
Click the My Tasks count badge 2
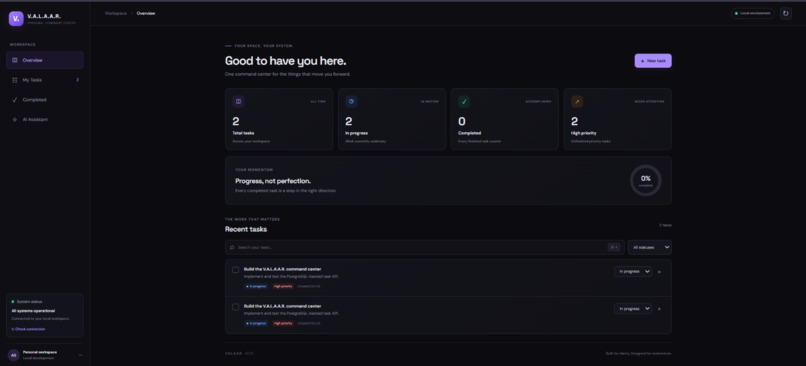click(x=78, y=80)
